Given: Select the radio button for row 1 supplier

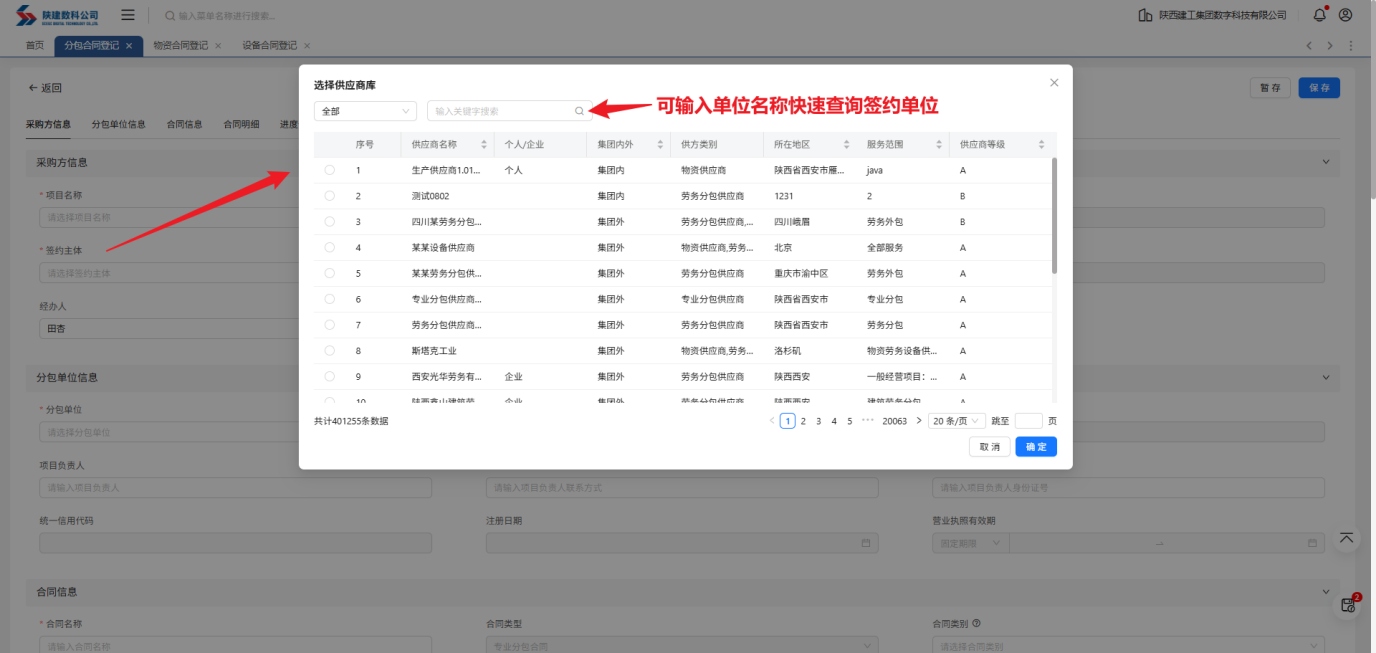Looking at the screenshot, I should pyautogui.click(x=329, y=170).
